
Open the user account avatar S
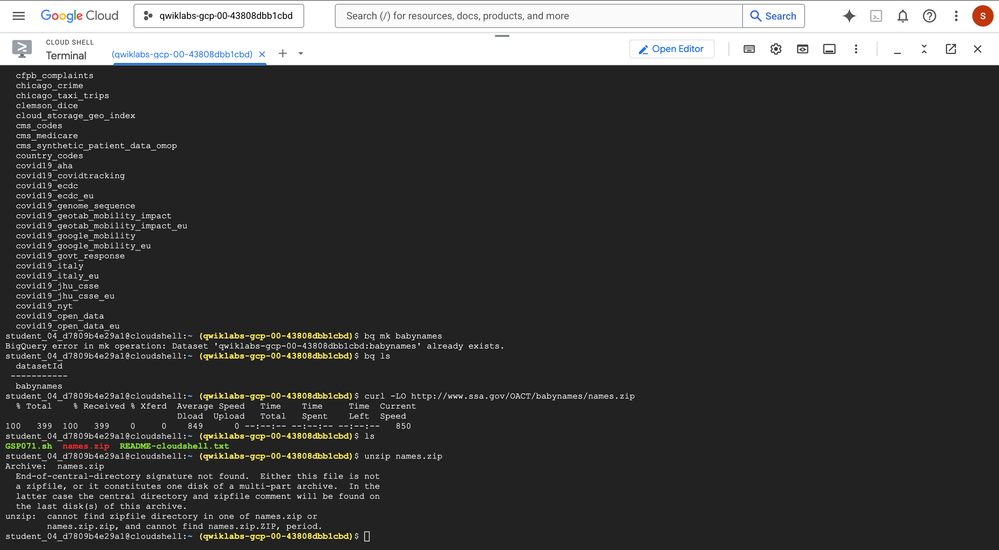point(982,17)
